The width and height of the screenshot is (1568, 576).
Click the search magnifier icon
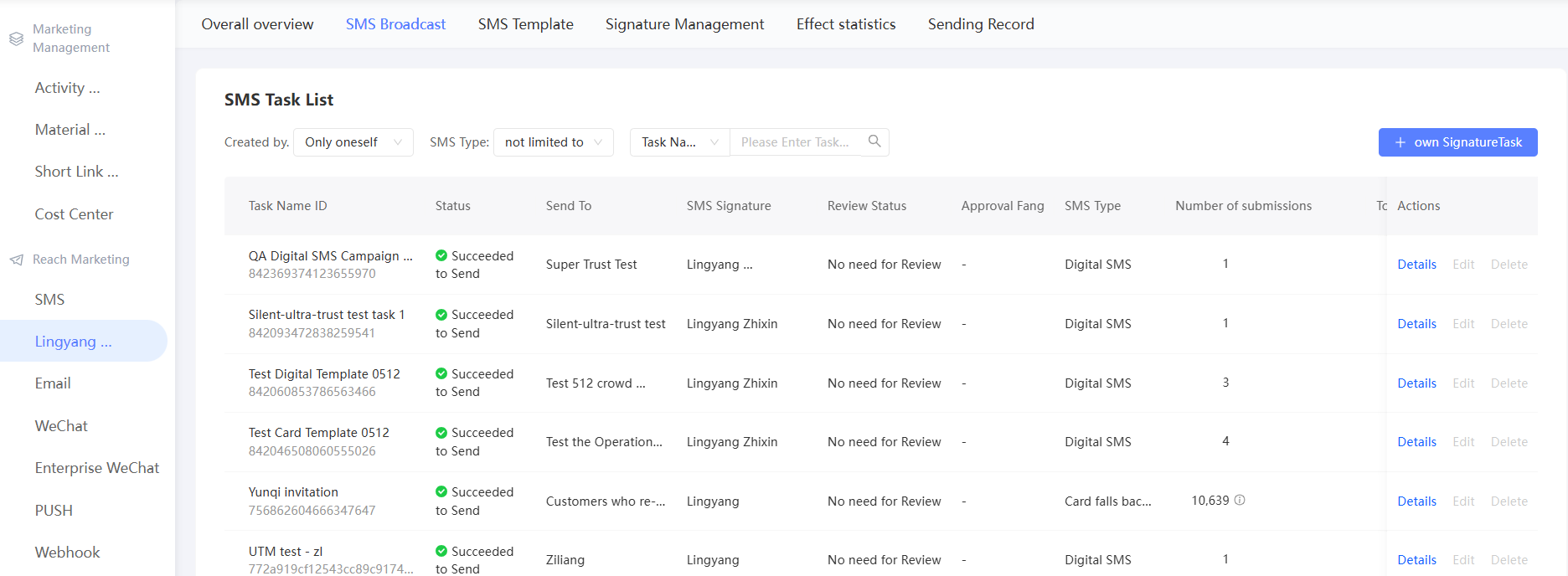pos(874,141)
